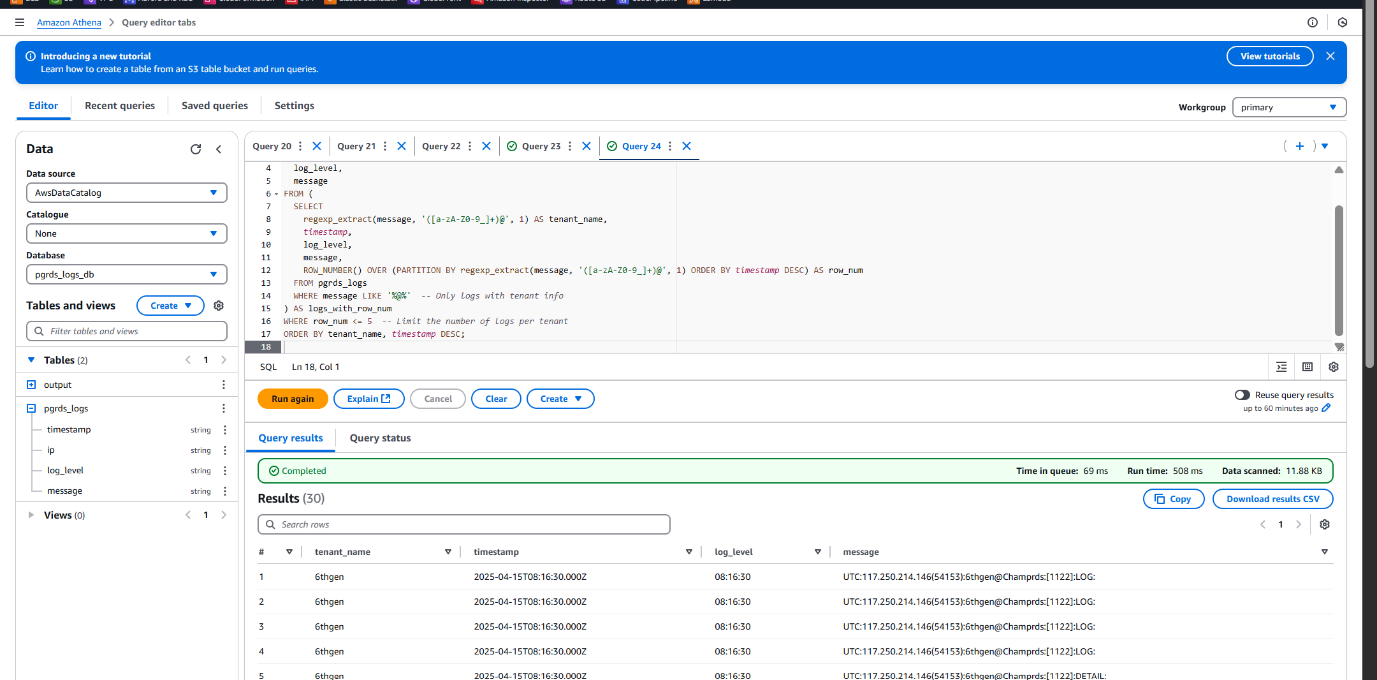
Task: Switch to Saved queries tab
Action: [x=215, y=106]
